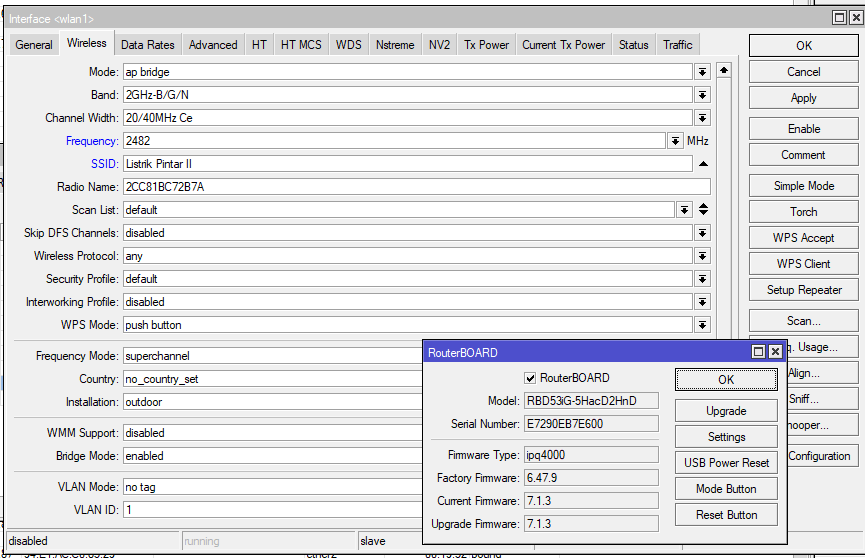Click the Radio Name input field

(417, 187)
